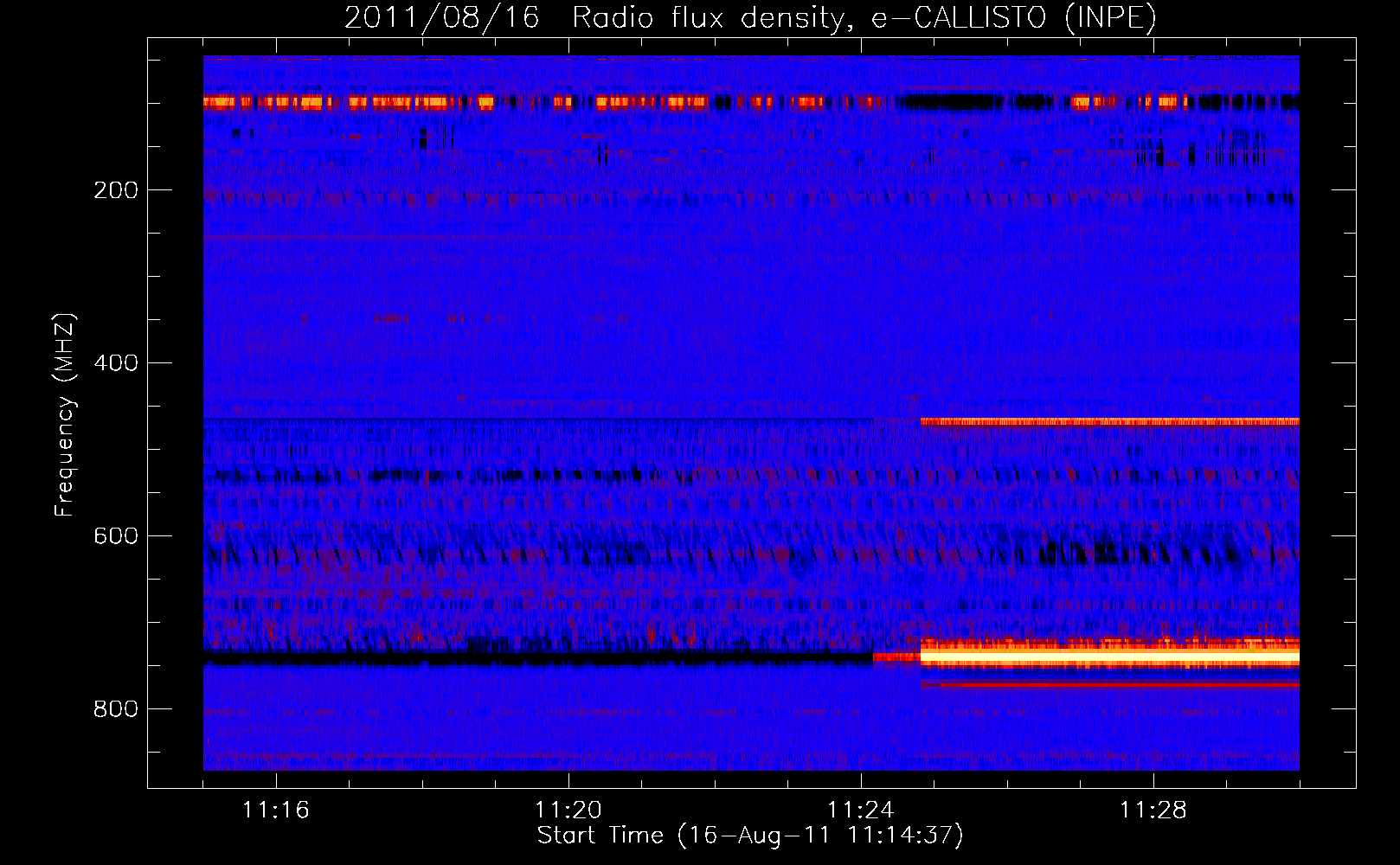This screenshot has width=1400, height=865.
Task: Click the 11:28 time tick label
Action: pos(1153,811)
